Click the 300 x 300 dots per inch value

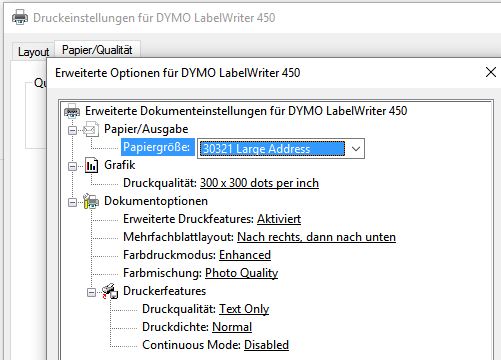coord(259,183)
